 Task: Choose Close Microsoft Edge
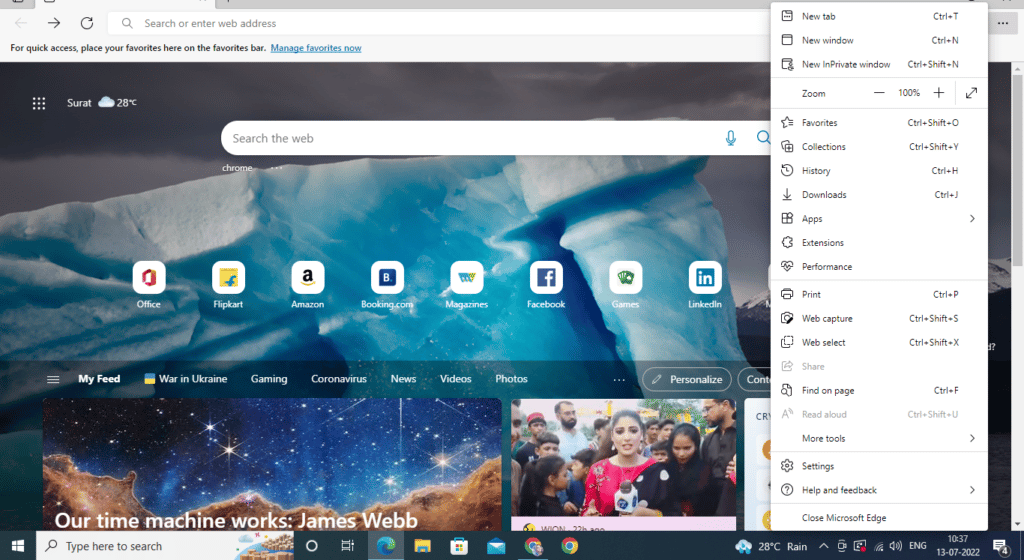coord(879,518)
